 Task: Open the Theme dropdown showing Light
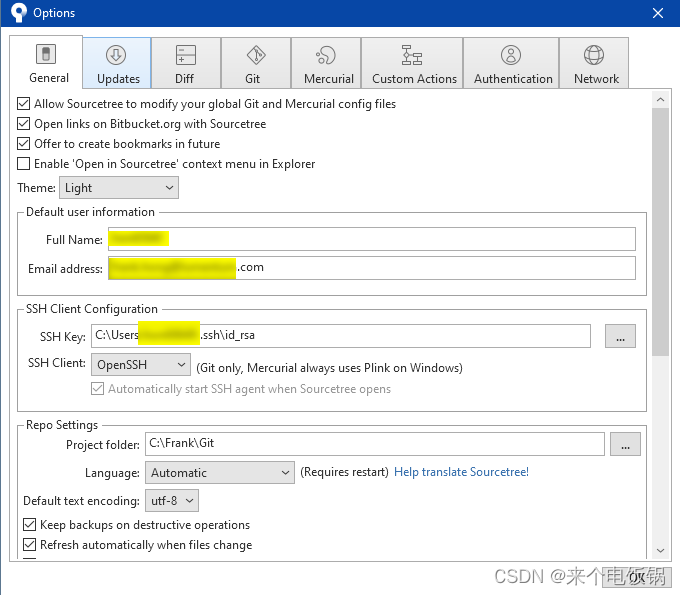coord(119,187)
